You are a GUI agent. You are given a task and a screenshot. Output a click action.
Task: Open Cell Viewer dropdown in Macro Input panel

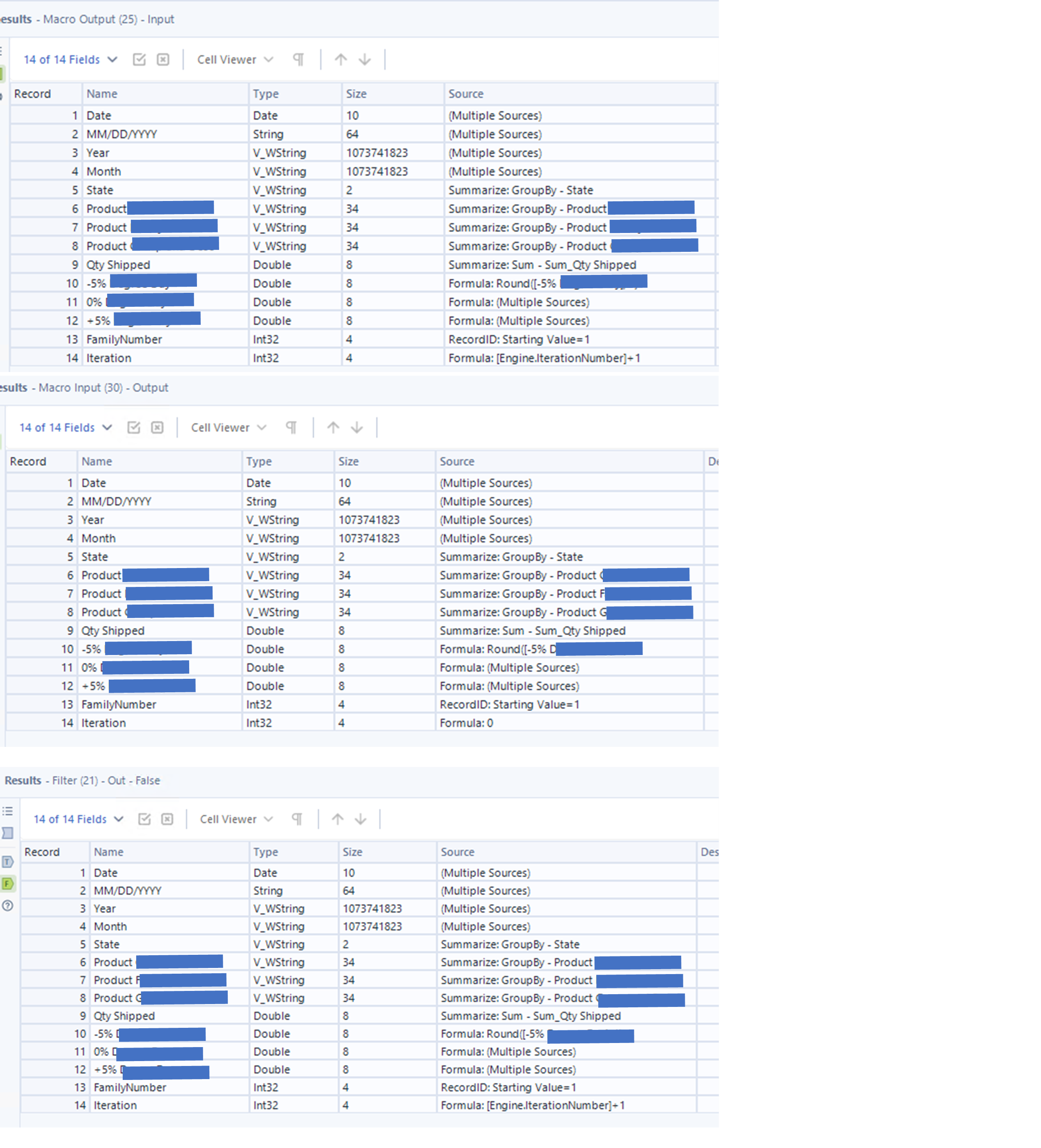click(229, 428)
